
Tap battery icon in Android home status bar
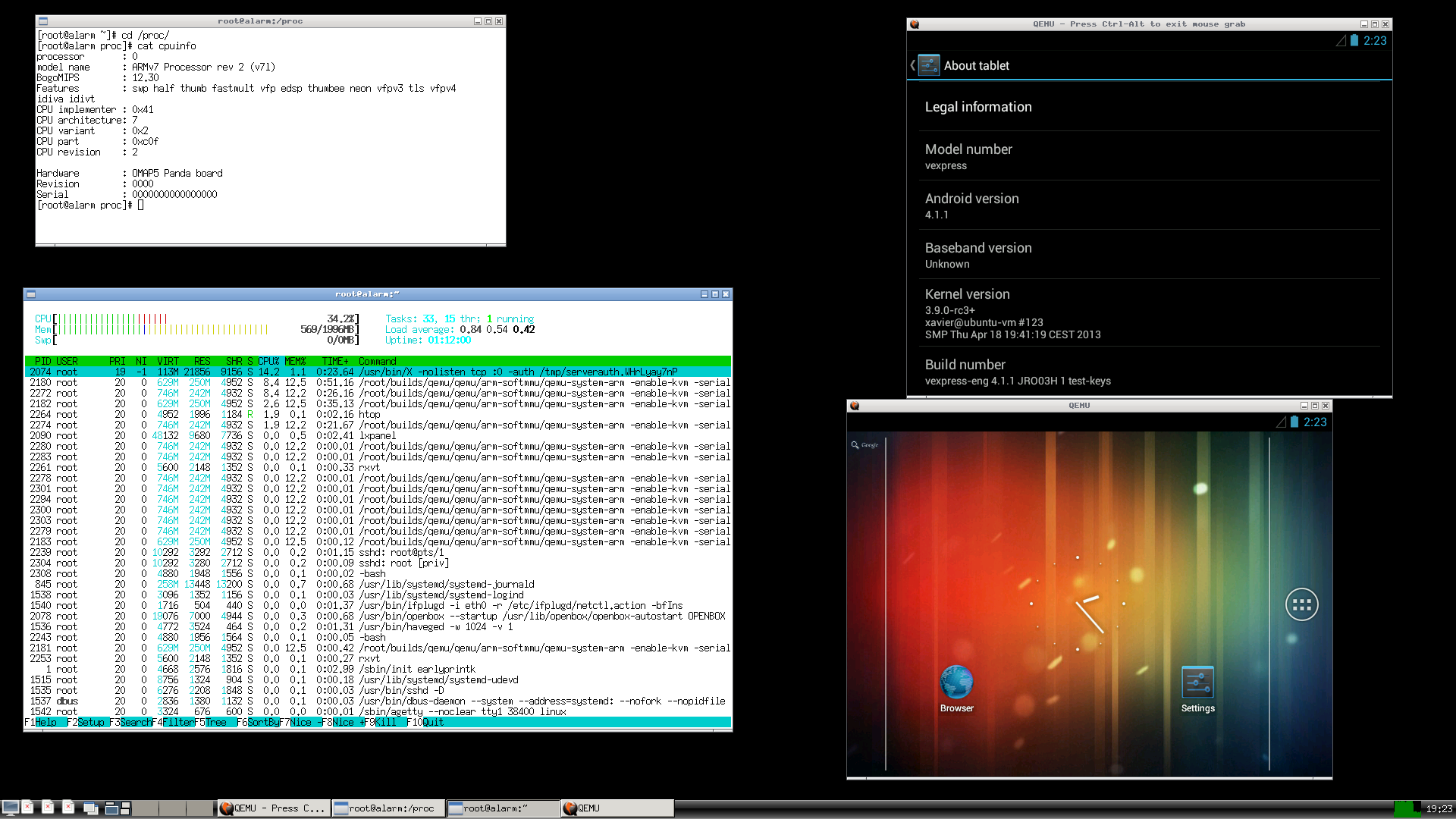pos(1294,422)
